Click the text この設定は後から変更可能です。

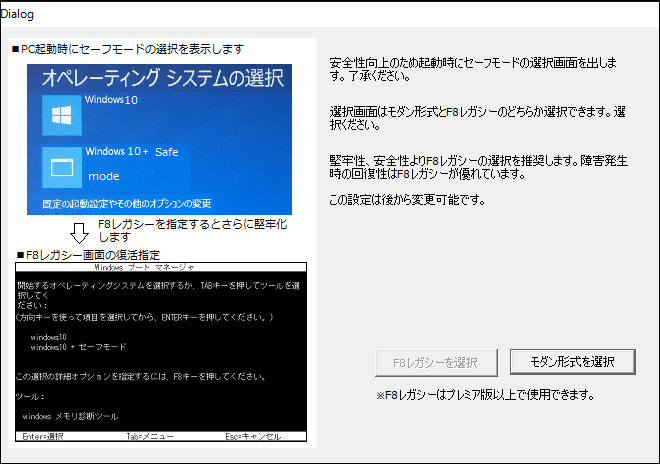click(x=407, y=200)
